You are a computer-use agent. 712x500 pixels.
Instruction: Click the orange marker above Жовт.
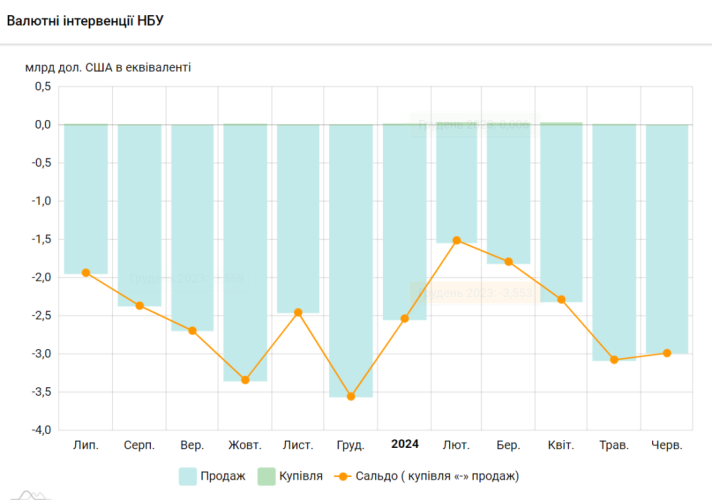245,380
